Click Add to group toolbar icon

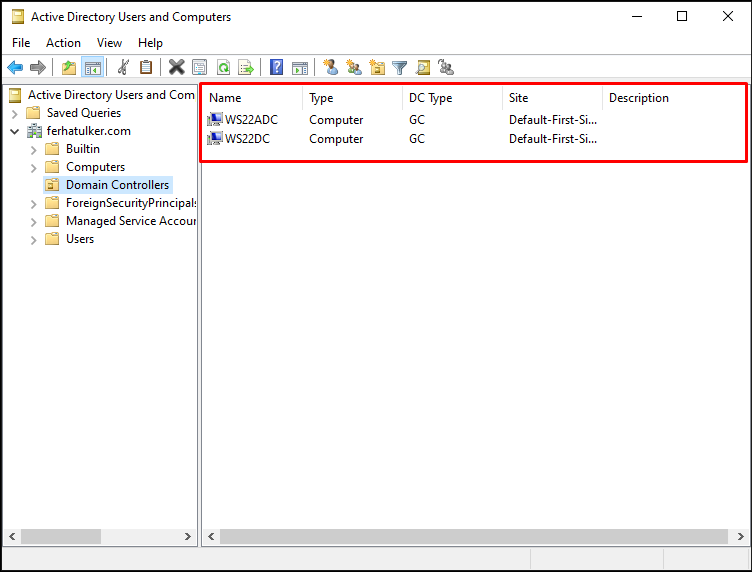(446, 68)
